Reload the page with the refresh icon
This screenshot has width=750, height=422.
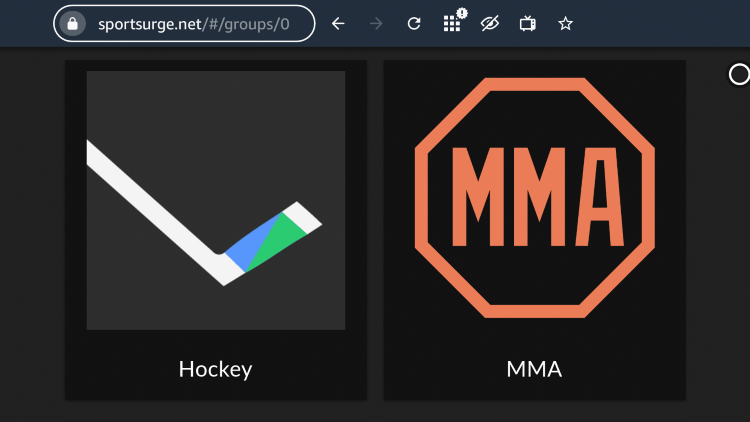click(414, 23)
